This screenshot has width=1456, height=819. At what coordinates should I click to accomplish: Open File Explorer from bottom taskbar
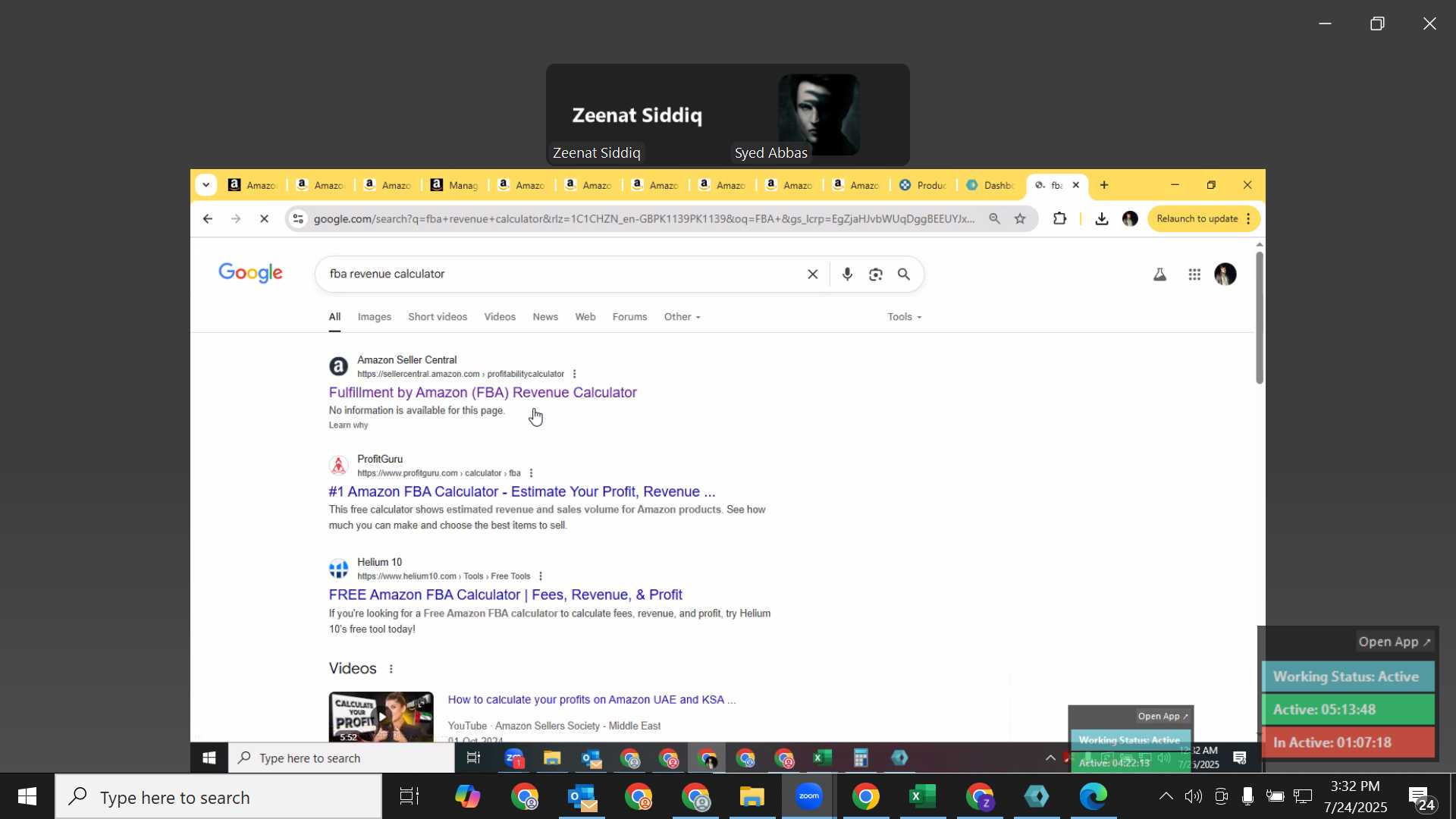pyautogui.click(x=752, y=797)
